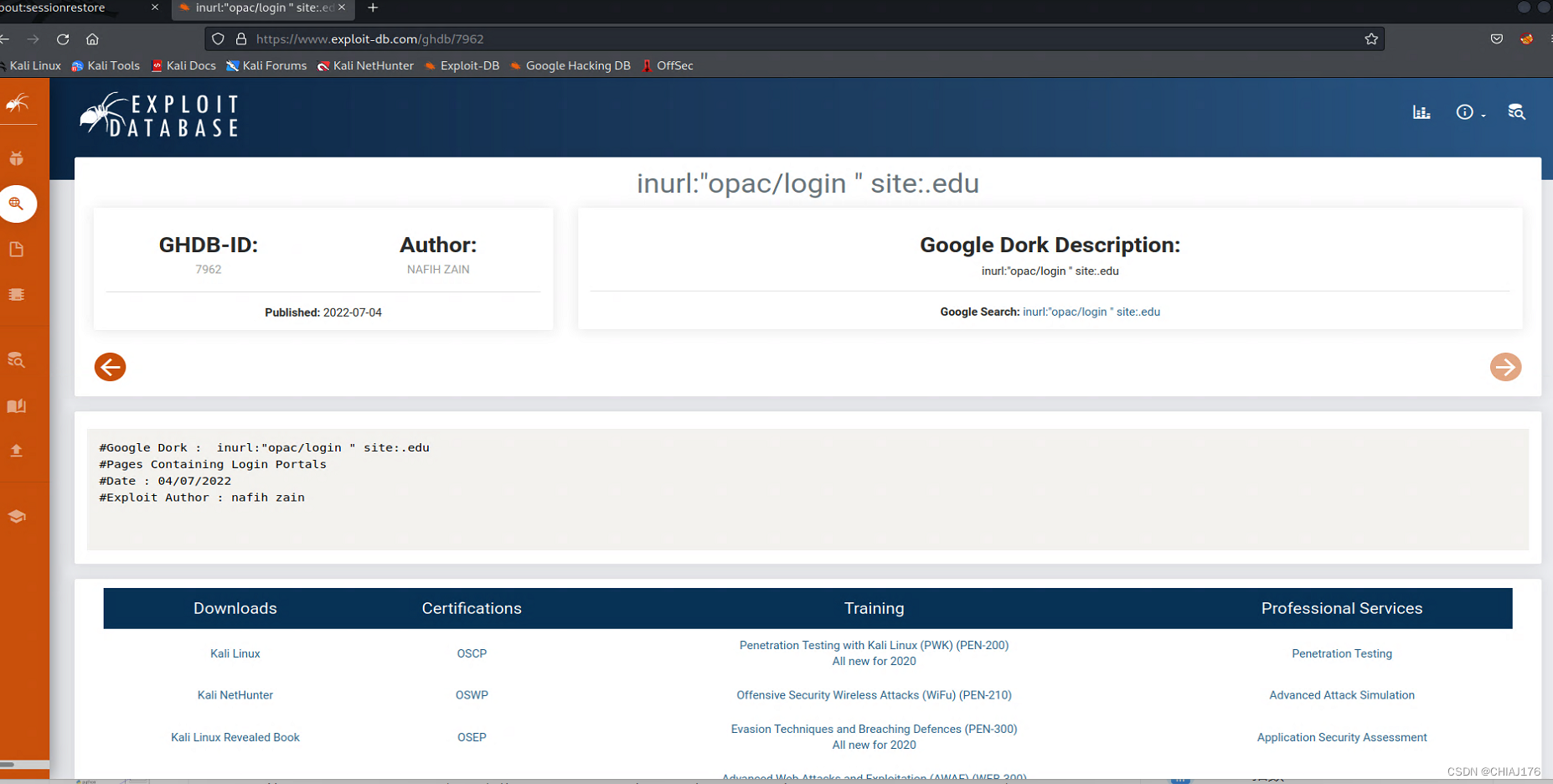Navigate to previous entry with left arrow
Screen dimensions: 1553x784
click(x=110, y=367)
